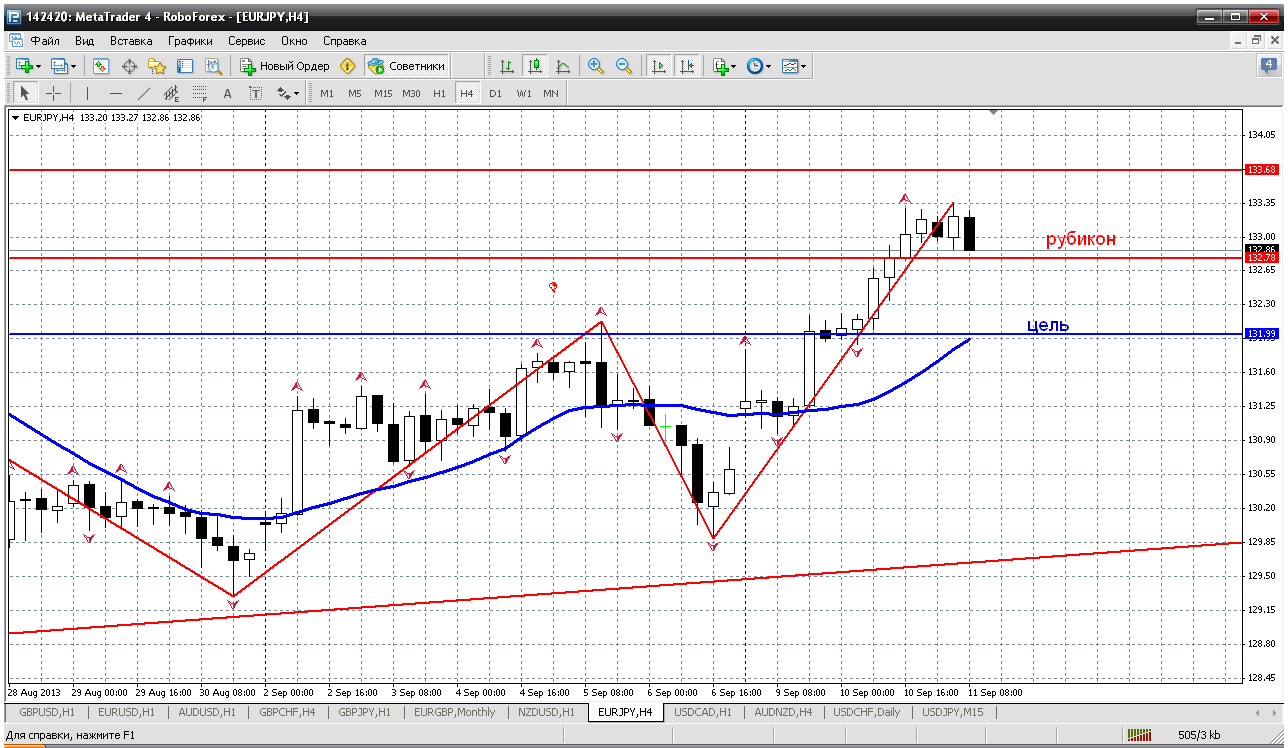Select the H4 timeframe
1288x748 pixels.
click(x=466, y=93)
